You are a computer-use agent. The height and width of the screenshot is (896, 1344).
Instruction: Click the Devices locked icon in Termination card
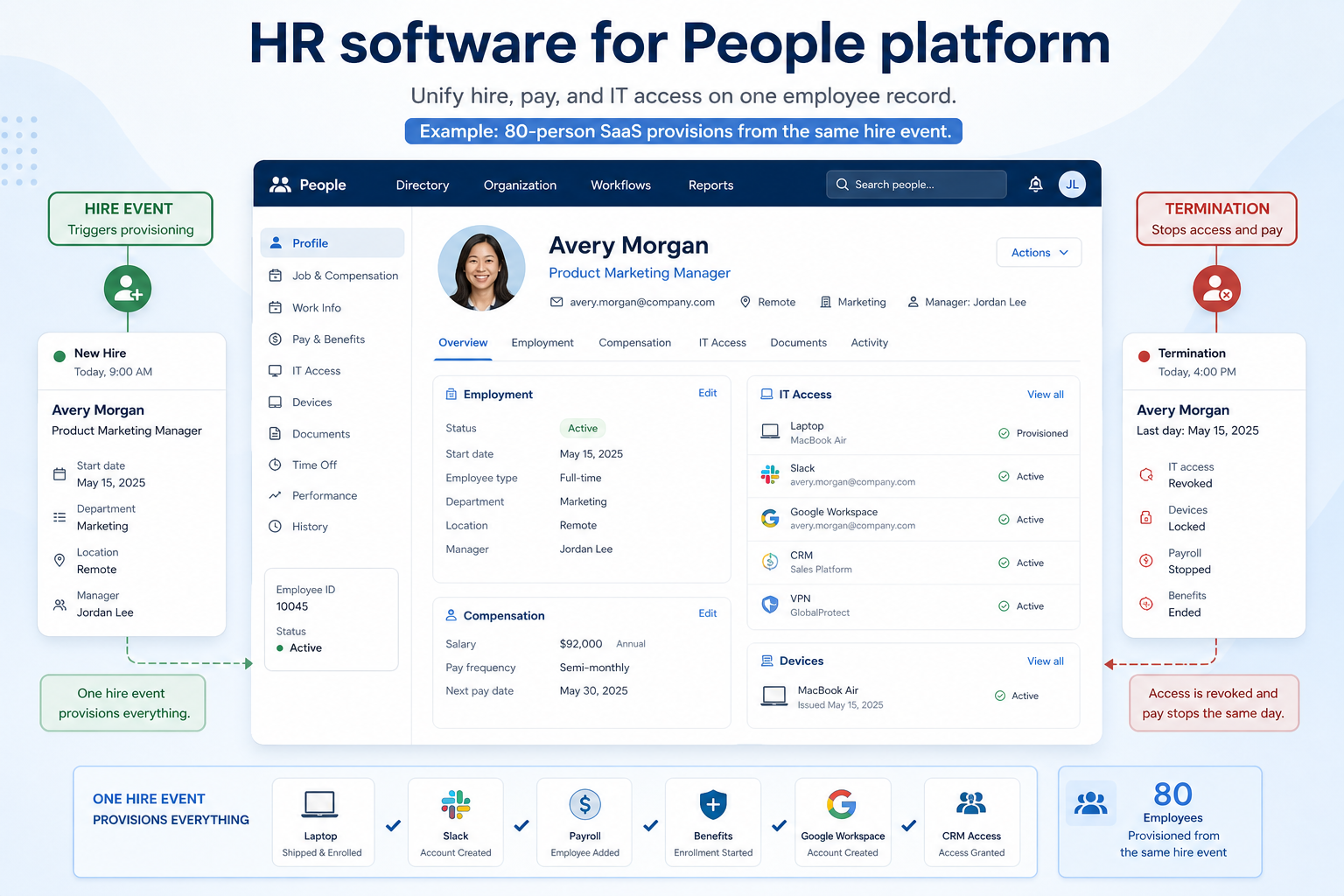[x=1146, y=518]
